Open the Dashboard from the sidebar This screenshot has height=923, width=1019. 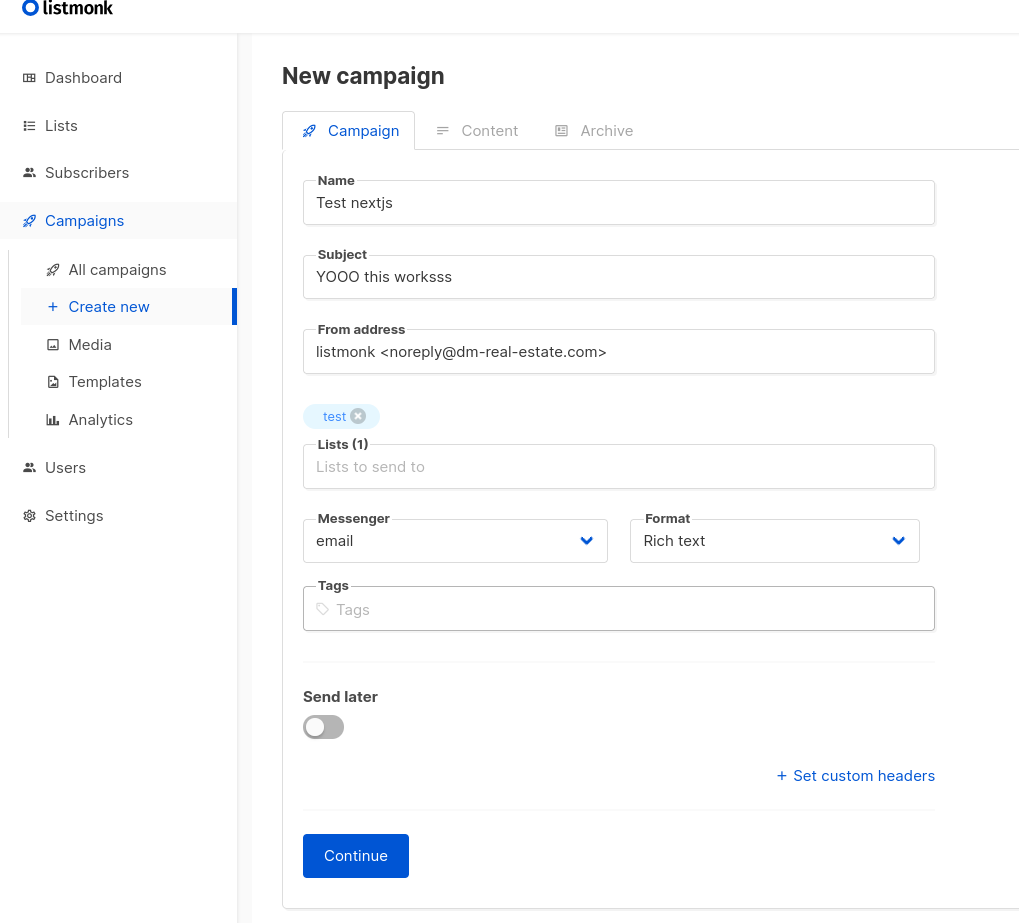coord(83,78)
